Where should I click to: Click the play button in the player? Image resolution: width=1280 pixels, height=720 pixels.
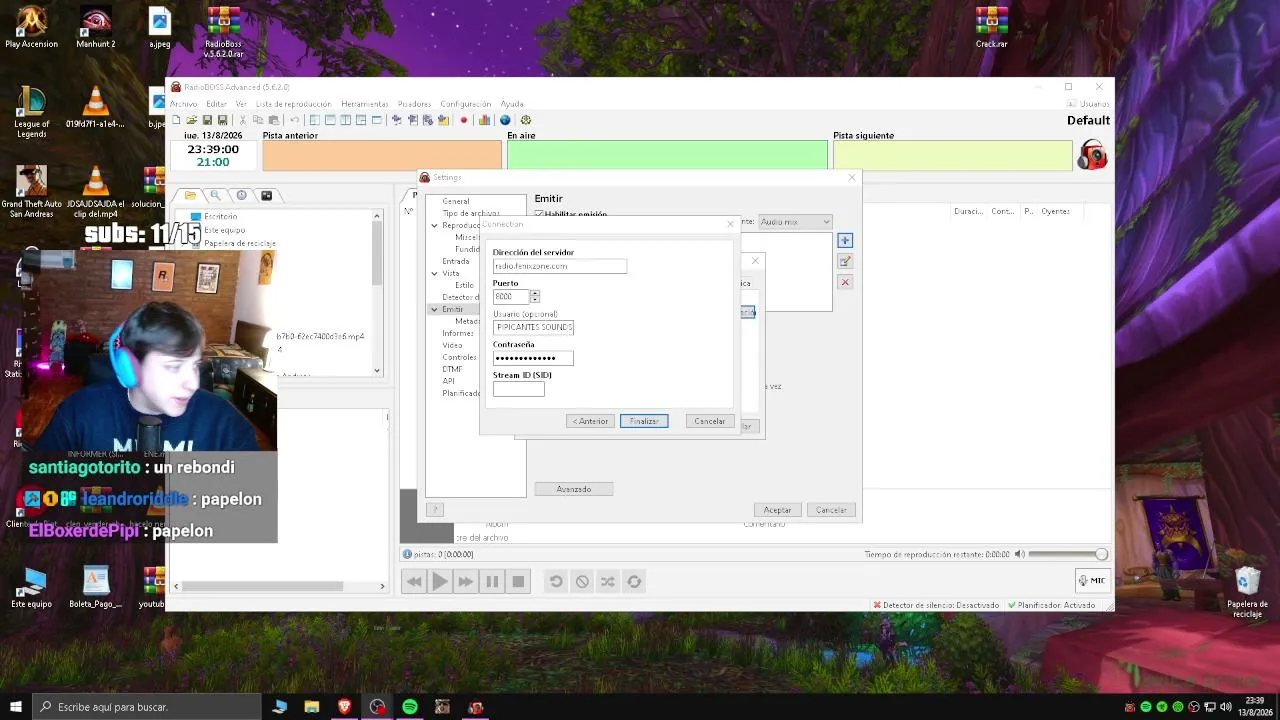[439, 581]
